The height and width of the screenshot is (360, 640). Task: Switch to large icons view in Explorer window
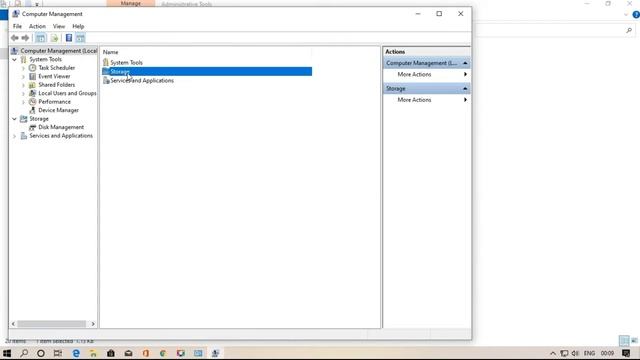point(634,340)
